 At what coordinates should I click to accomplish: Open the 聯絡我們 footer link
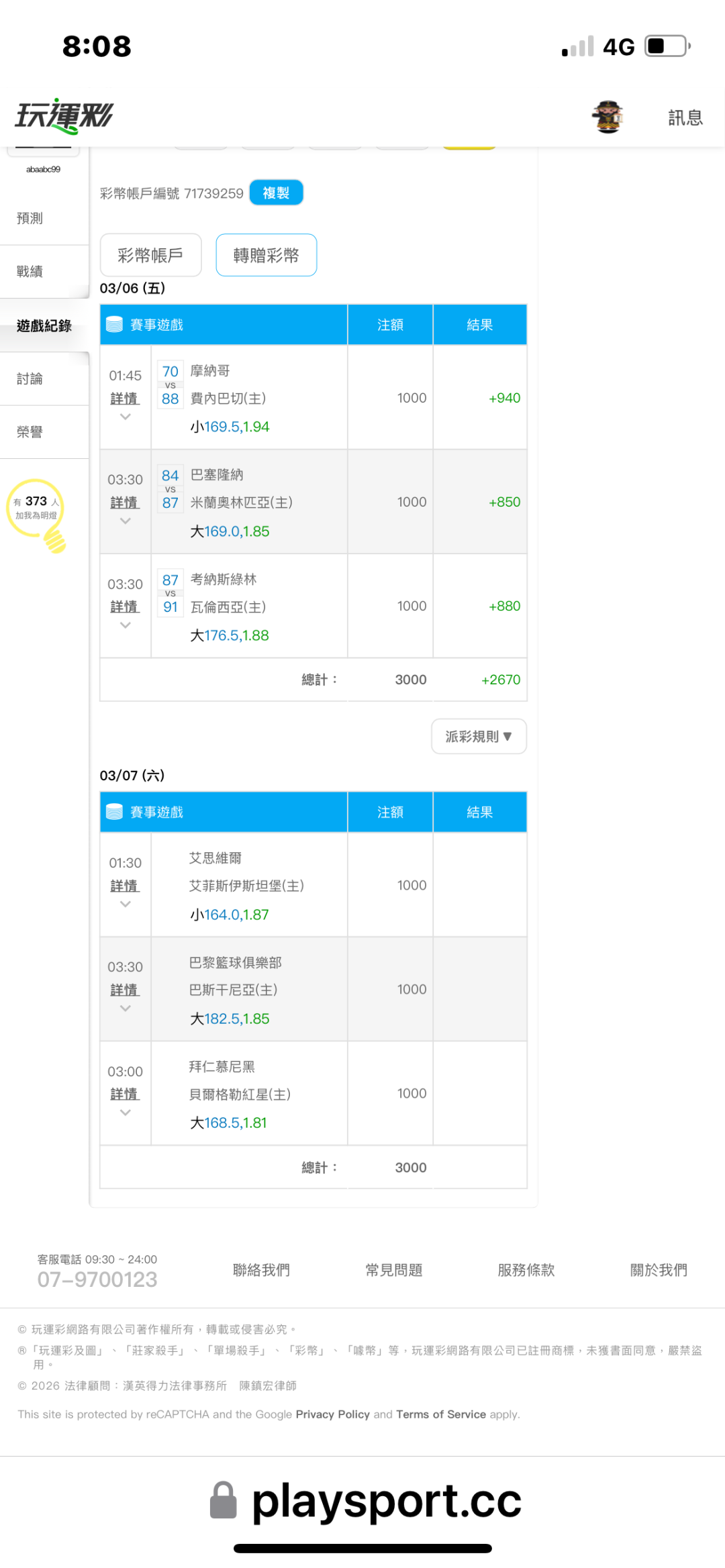pos(261,1270)
